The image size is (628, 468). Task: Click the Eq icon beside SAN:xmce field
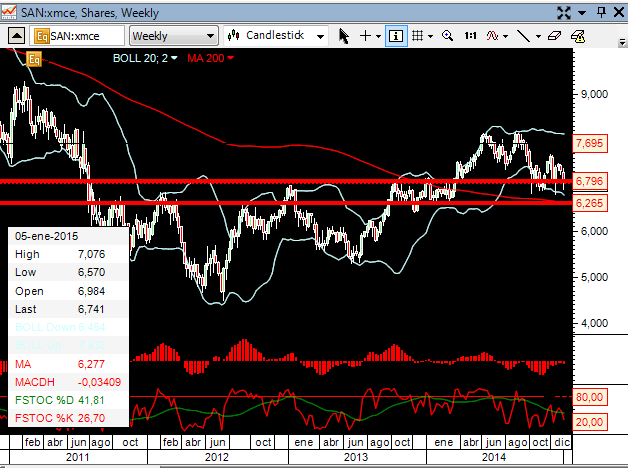tap(41, 36)
